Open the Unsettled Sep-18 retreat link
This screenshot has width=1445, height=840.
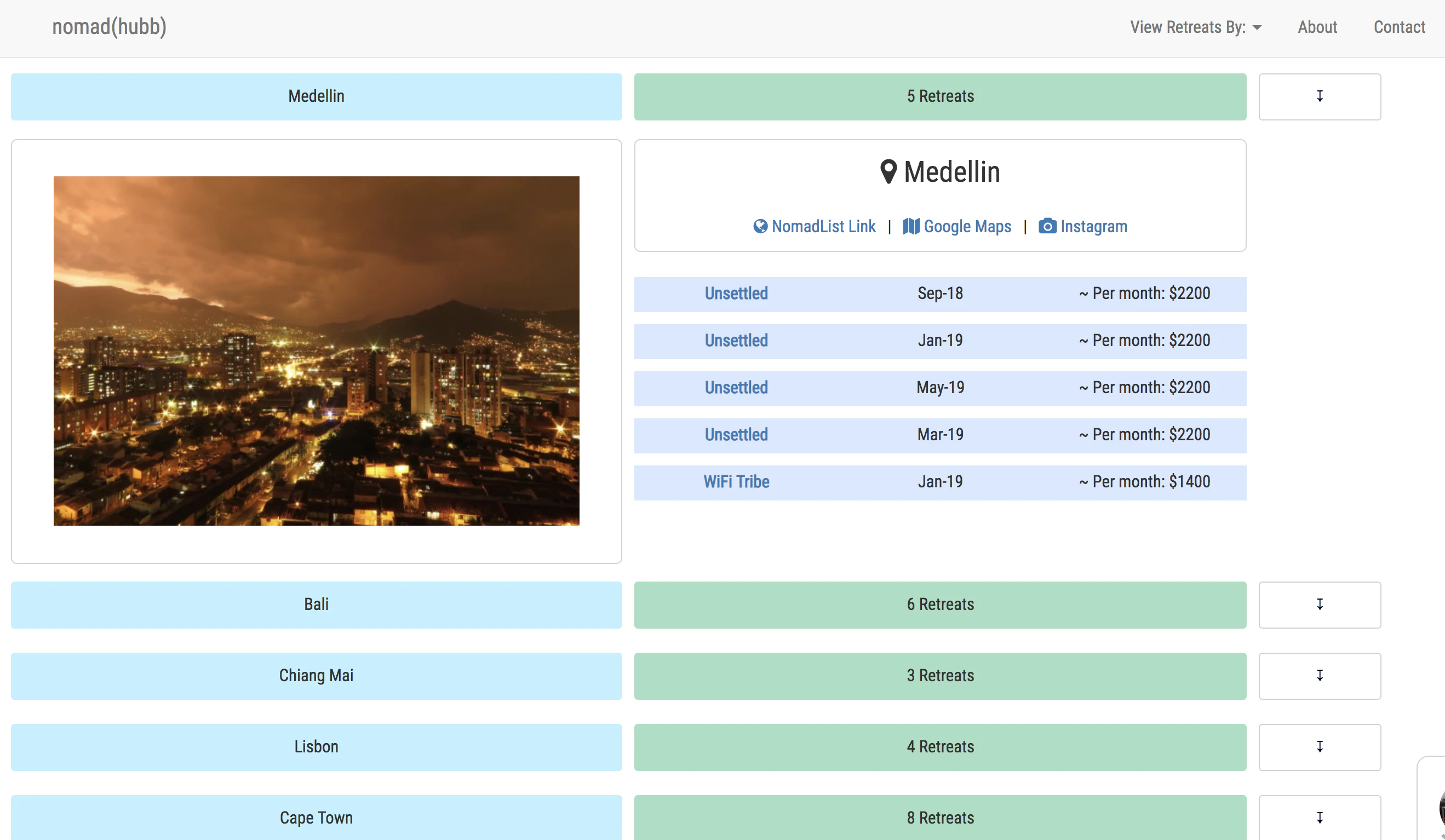pos(736,294)
